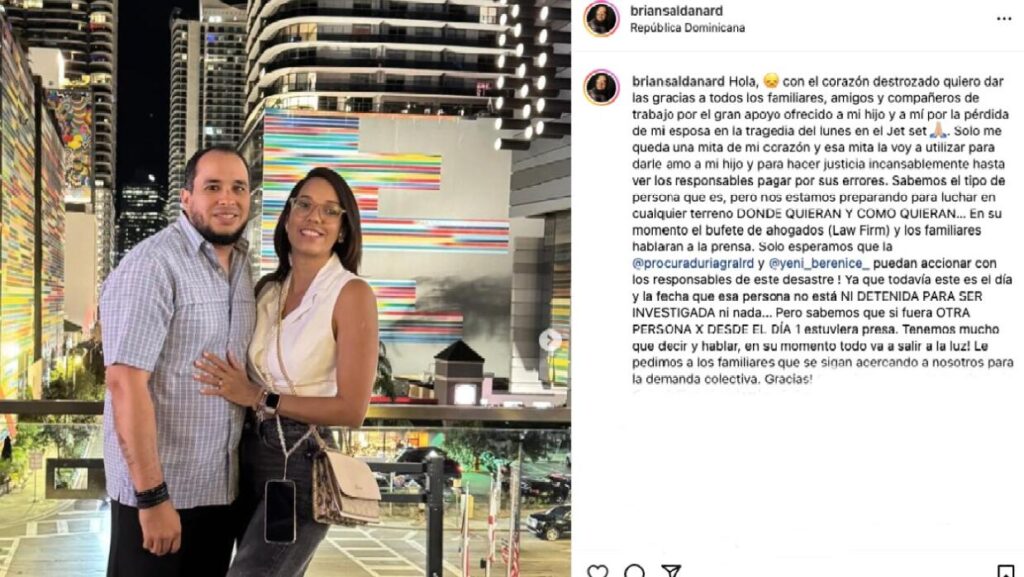This screenshot has width=1024, height=577.
Task: Click briansaldanard username in the caption
Action: [x=679, y=82]
